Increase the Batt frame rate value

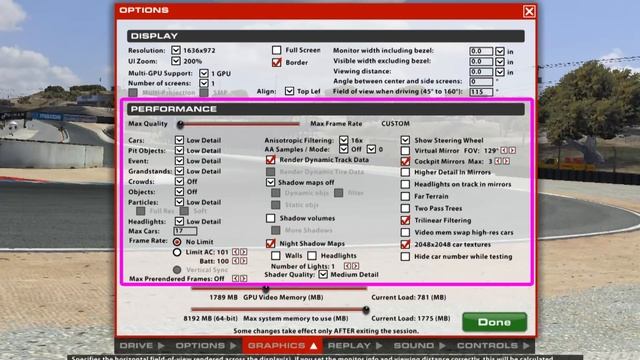(244, 261)
